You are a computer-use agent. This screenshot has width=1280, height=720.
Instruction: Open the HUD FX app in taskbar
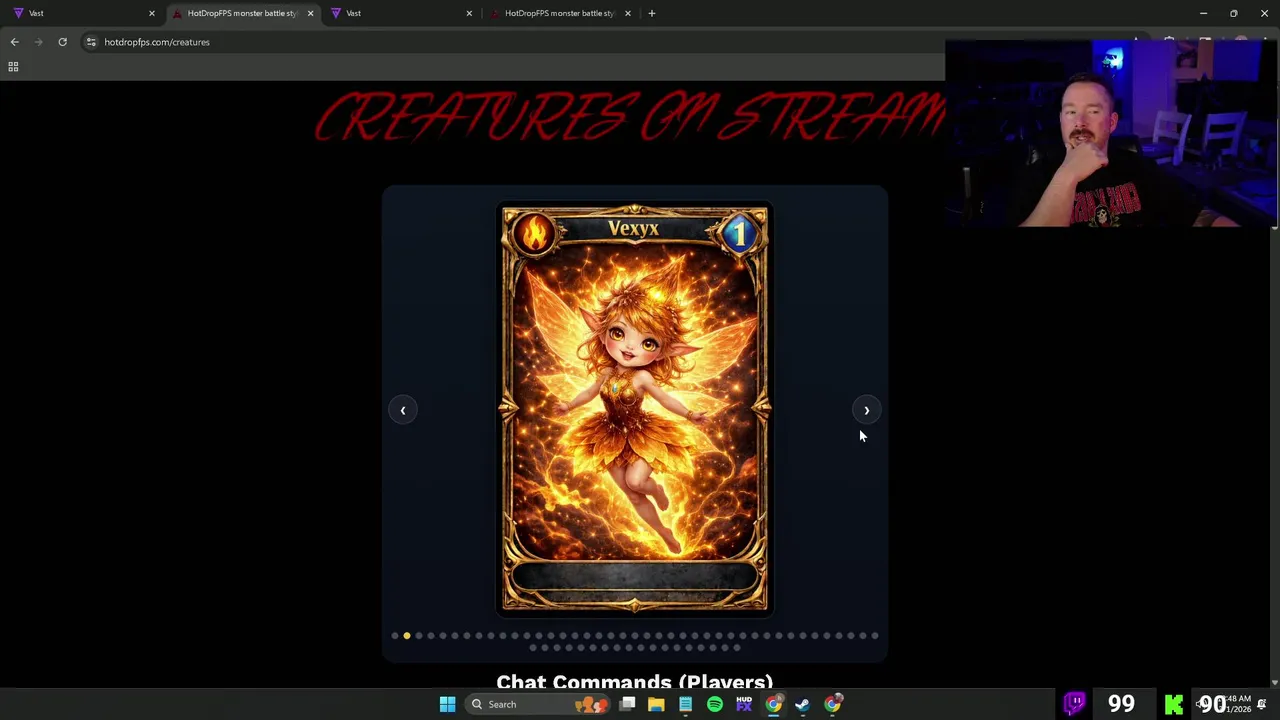pos(744,704)
